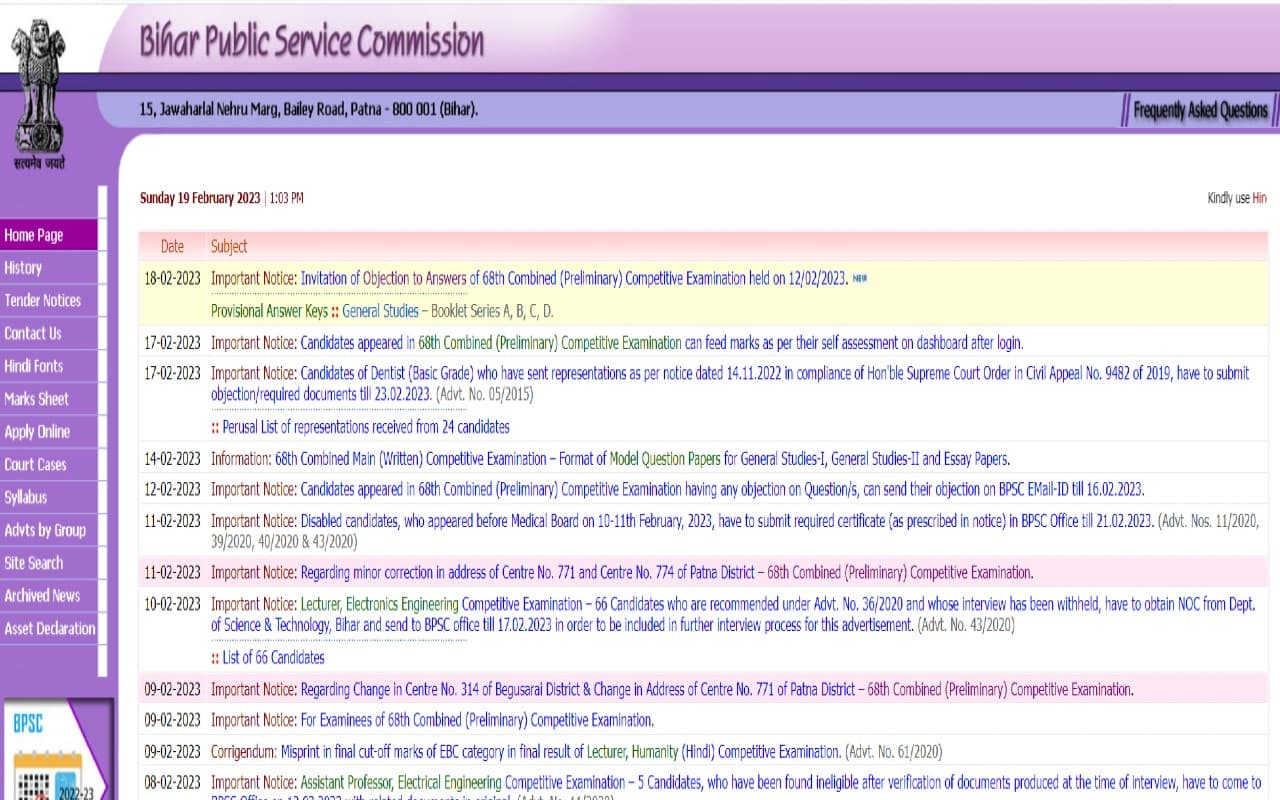
Task: Open Frequently Asked Questions link
Action: [x=1200, y=110]
